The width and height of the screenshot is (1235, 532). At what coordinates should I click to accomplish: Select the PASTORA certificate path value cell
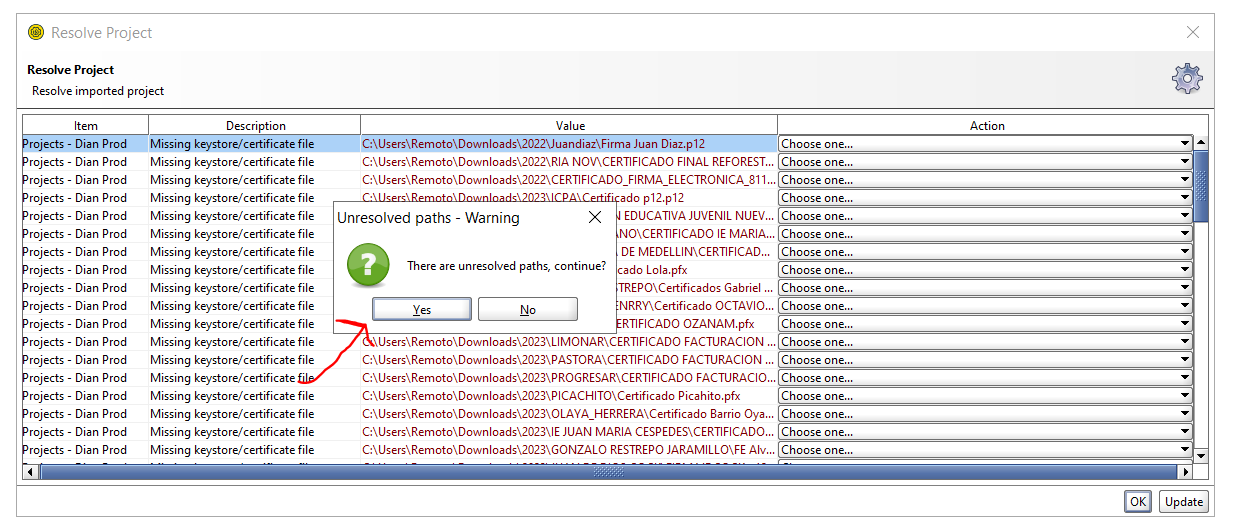click(568, 360)
